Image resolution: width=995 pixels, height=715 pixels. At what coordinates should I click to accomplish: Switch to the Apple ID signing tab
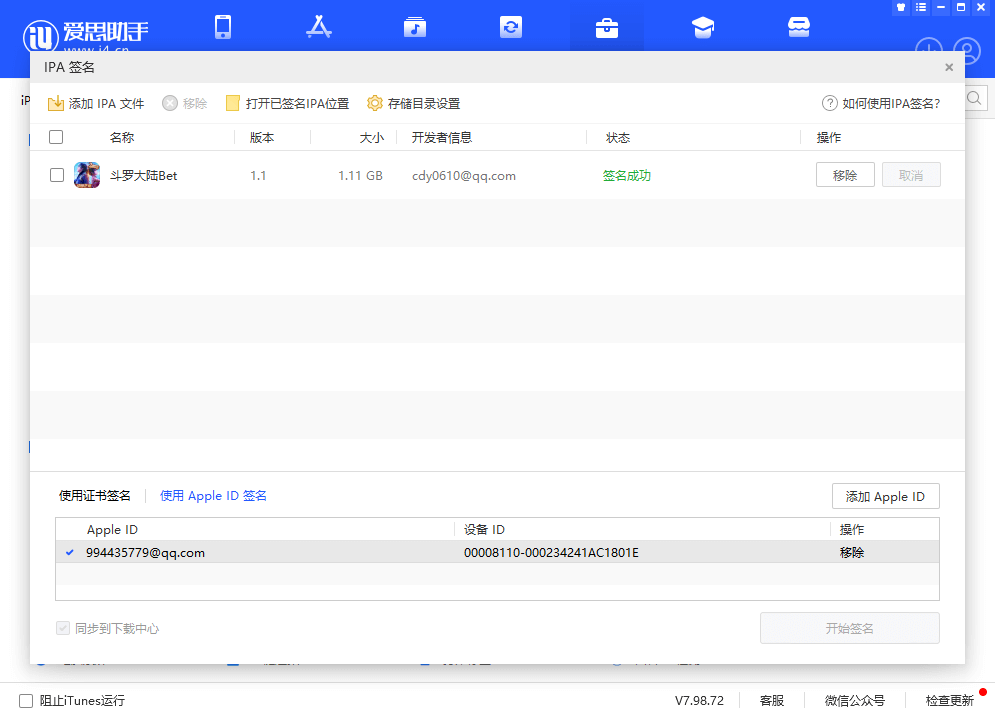(x=213, y=495)
